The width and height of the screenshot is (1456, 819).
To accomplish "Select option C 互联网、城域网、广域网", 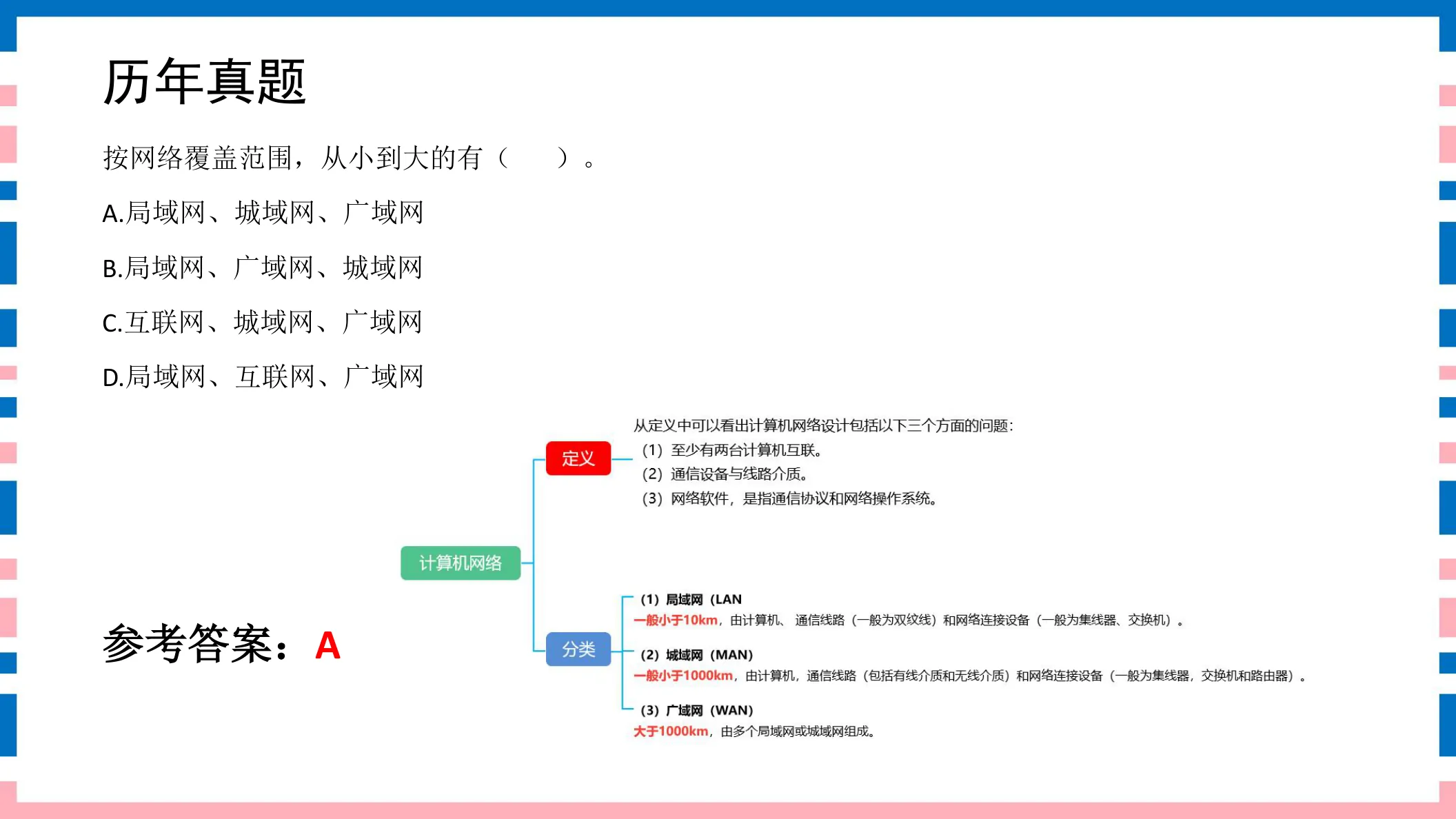I will 262,322.
